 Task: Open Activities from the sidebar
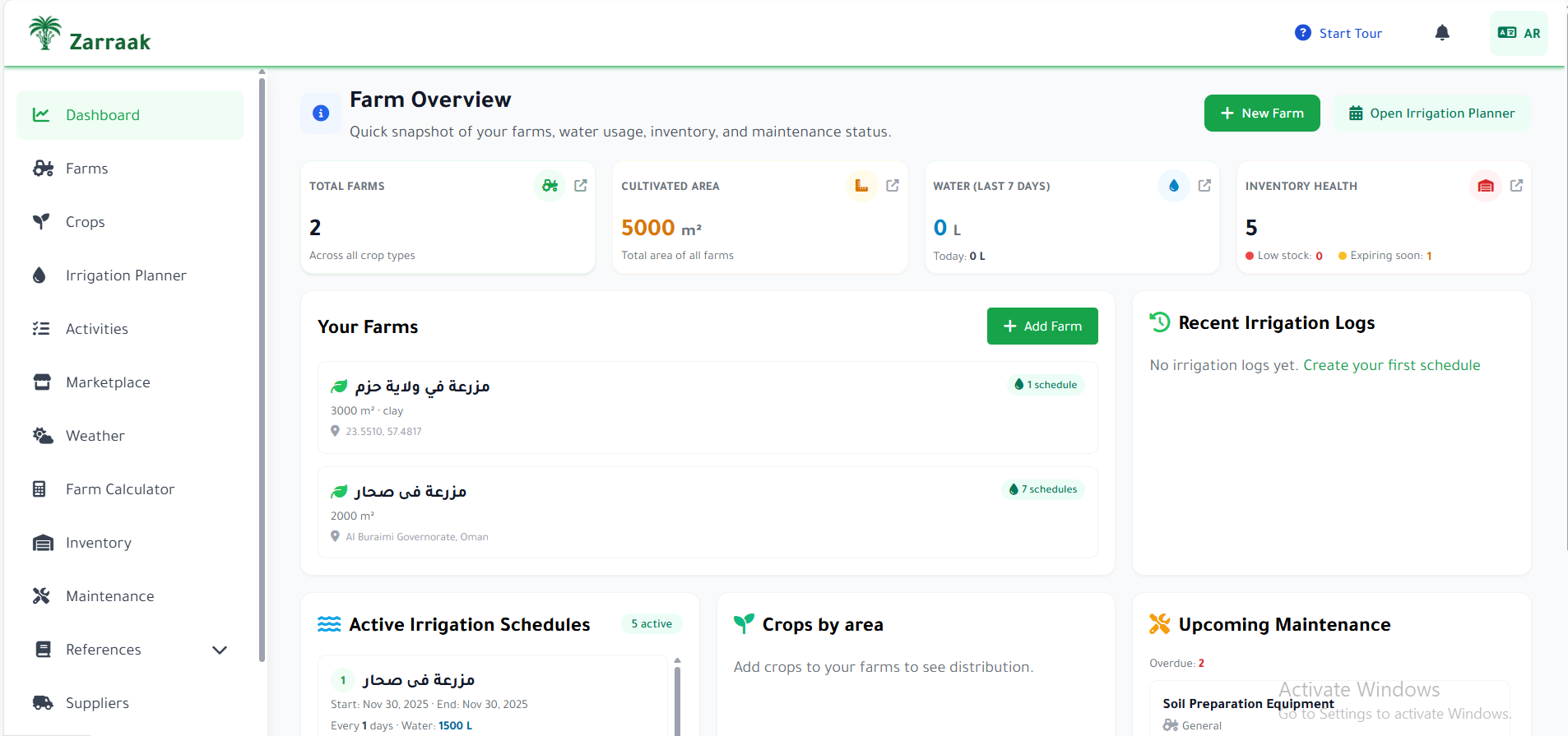tap(131, 329)
